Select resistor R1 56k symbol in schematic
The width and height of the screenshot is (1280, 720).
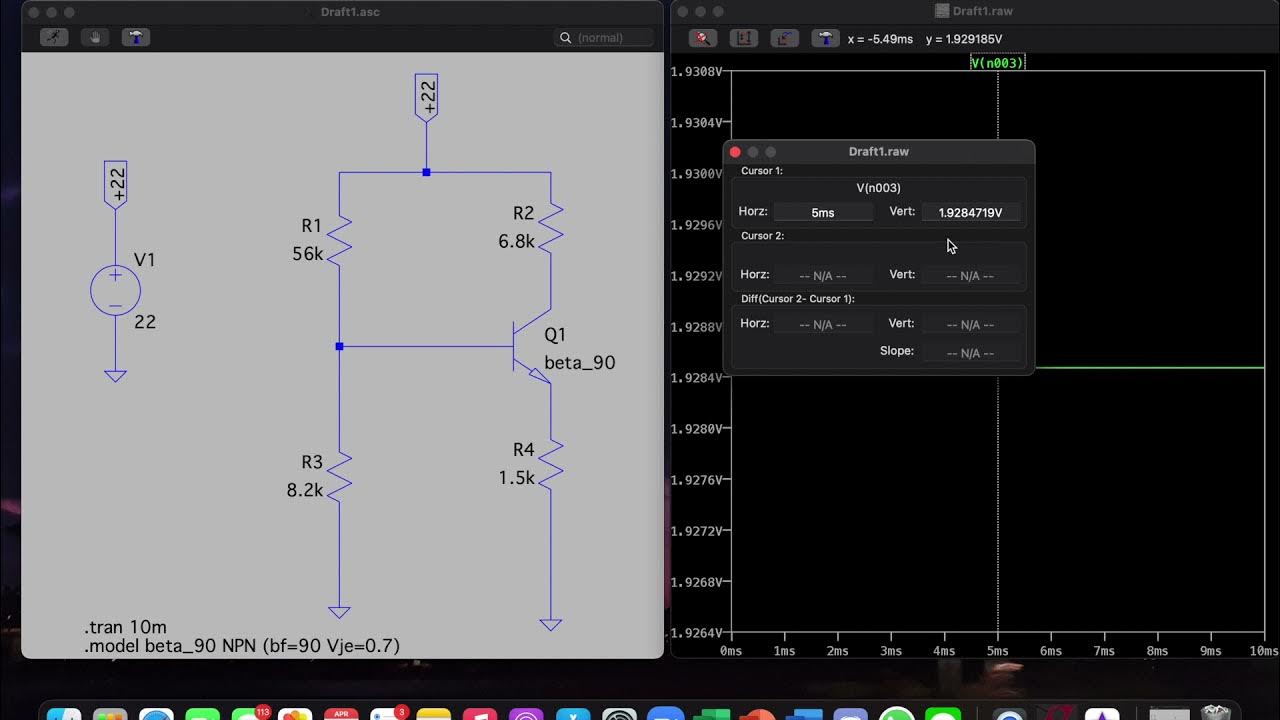(339, 240)
